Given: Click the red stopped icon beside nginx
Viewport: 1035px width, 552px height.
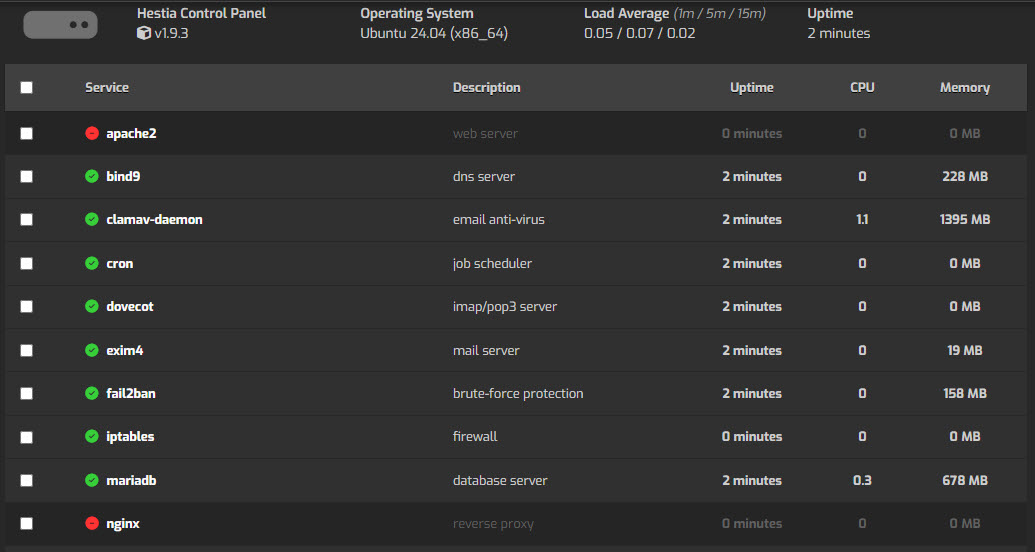Looking at the screenshot, I should (x=92, y=524).
